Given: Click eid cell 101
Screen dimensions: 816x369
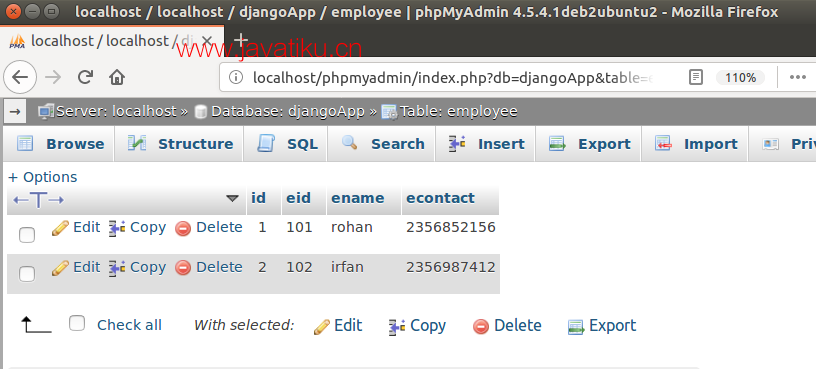Looking at the screenshot, I should (x=299, y=227).
